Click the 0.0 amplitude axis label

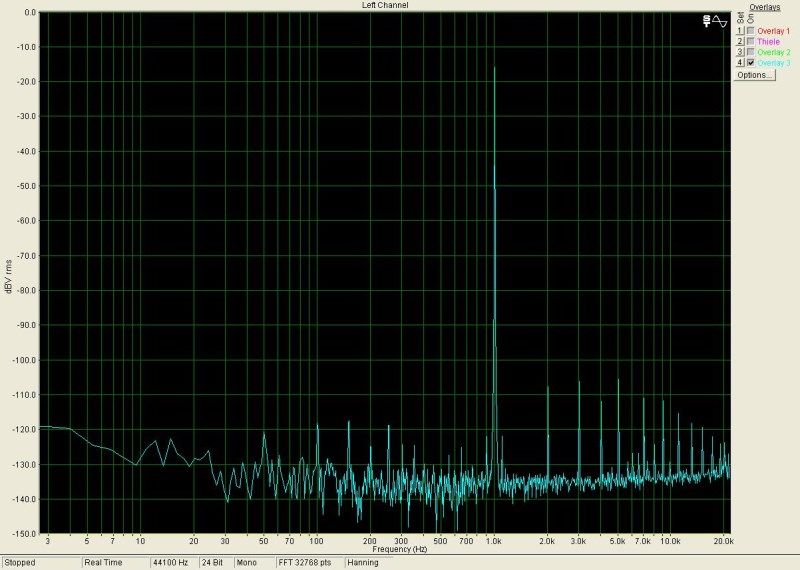point(30,12)
